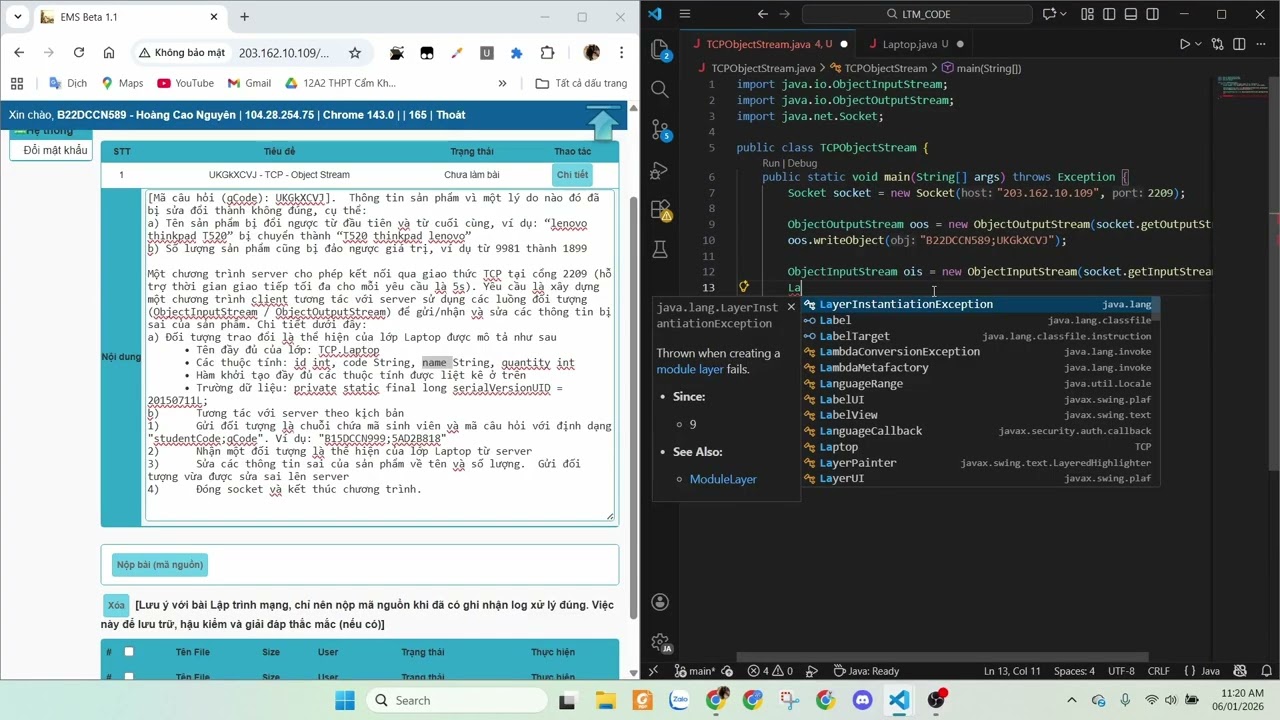Open errors and warnings in status bar

coord(770,671)
